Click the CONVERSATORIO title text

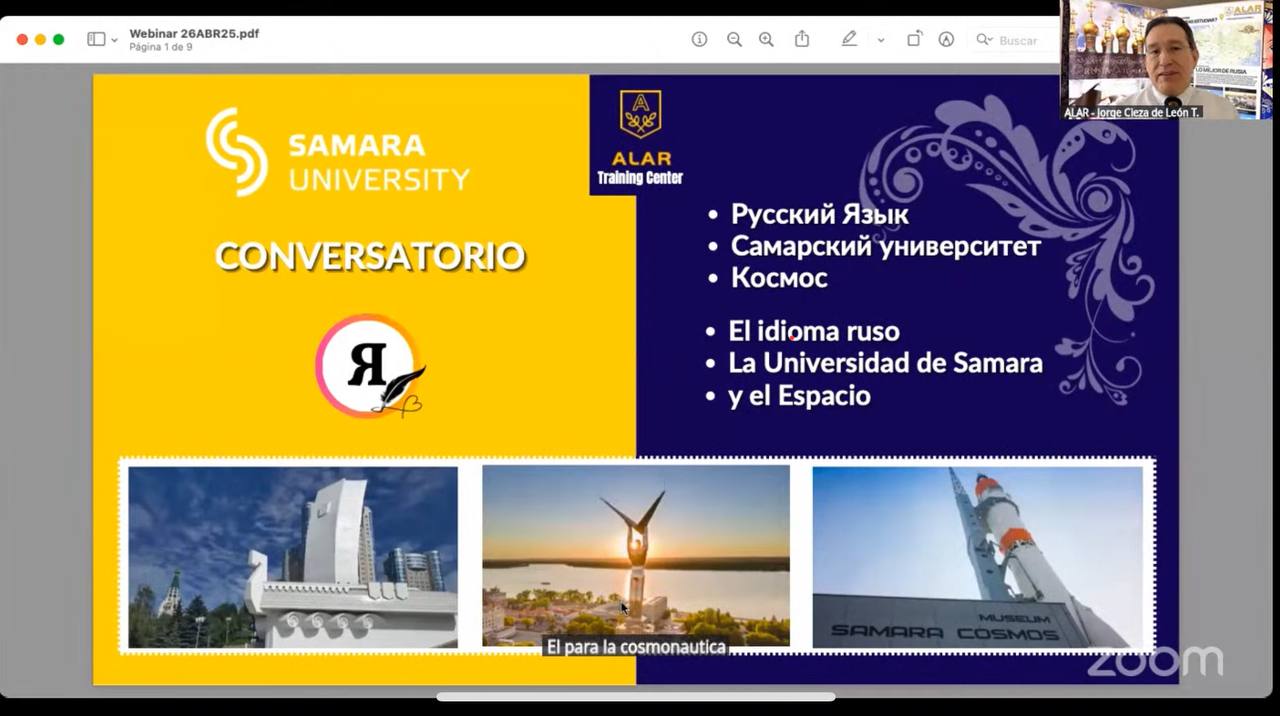coord(370,256)
